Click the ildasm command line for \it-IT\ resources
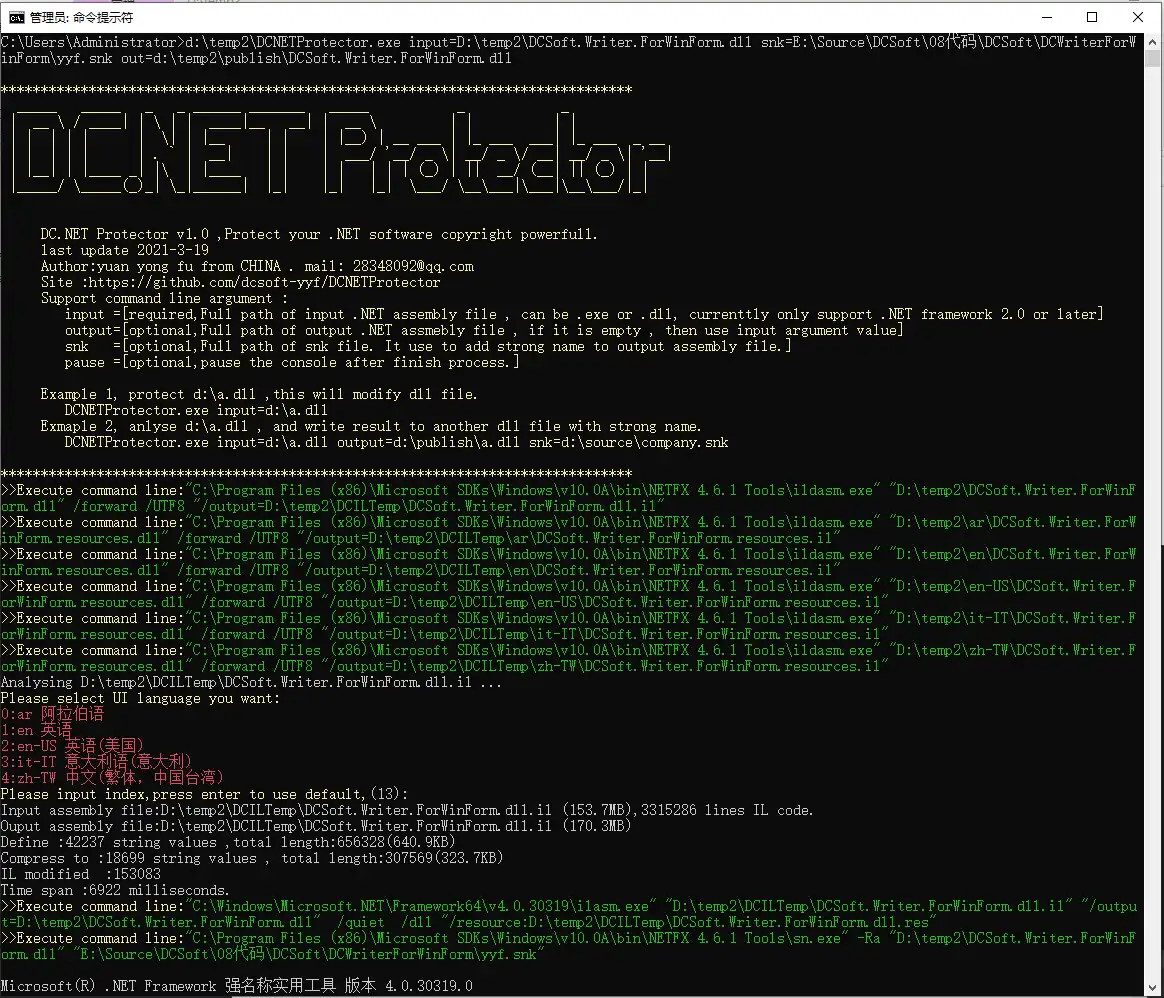The height and width of the screenshot is (998, 1164). click(x=569, y=626)
